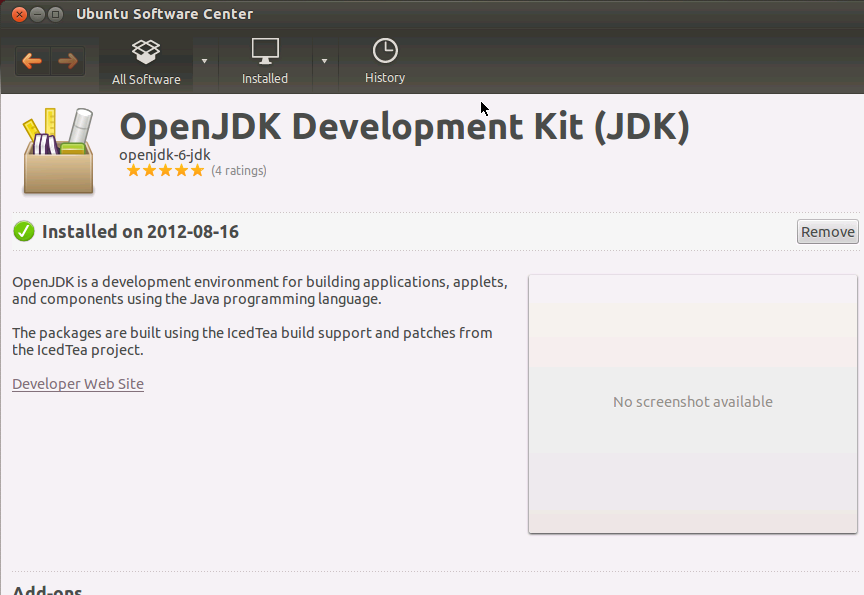The image size is (864, 595).
Task: Click the openjdk-6-jdk package name
Action: click(165, 155)
